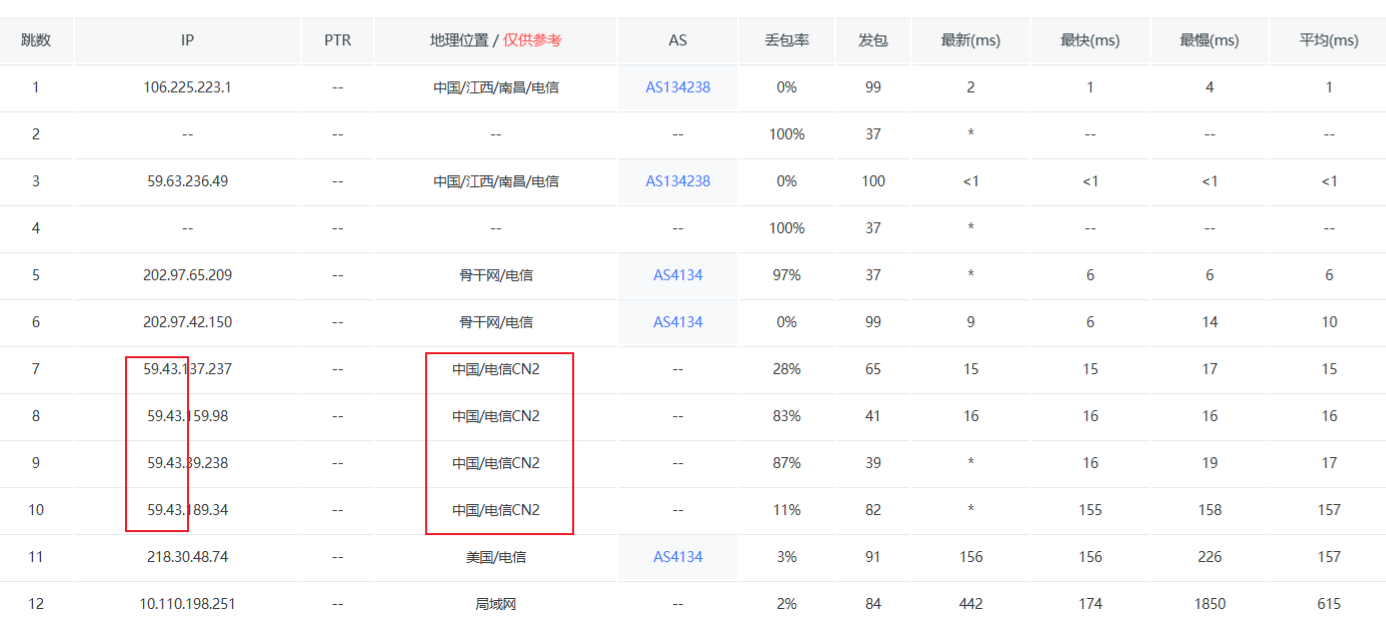Select the AS column header

pos(678,40)
